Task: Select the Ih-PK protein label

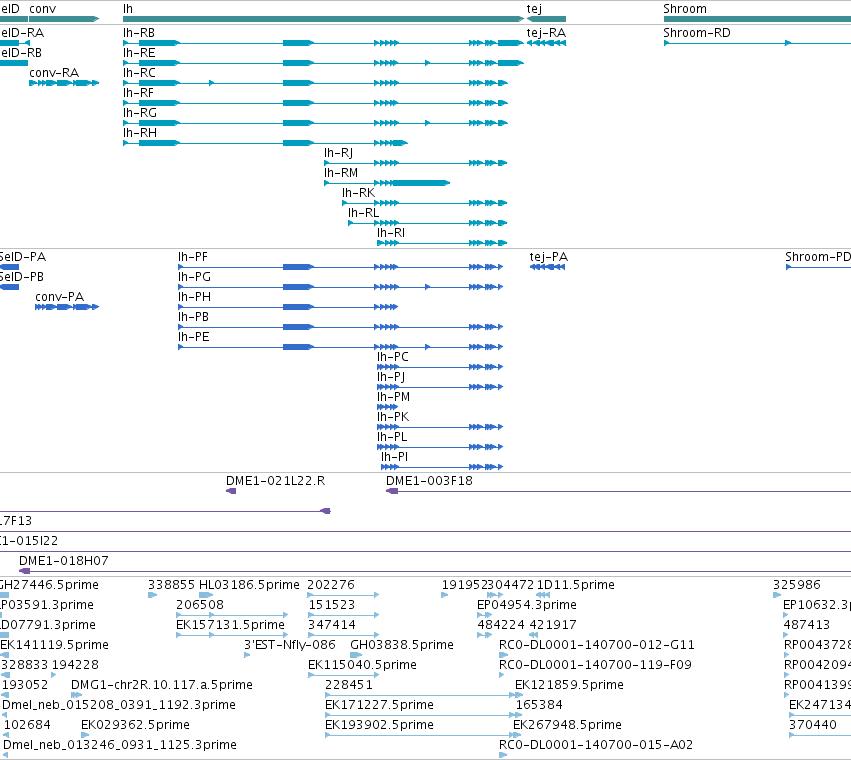Action: coord(393,417)
